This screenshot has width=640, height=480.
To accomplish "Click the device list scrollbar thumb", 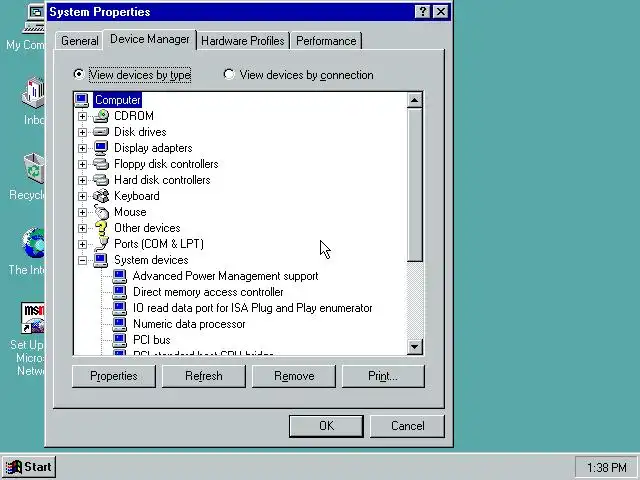I will click(414, 185).
